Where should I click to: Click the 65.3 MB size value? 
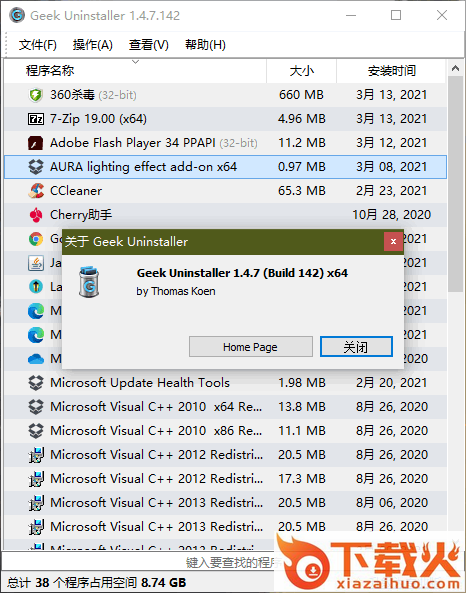pos(301,191)
